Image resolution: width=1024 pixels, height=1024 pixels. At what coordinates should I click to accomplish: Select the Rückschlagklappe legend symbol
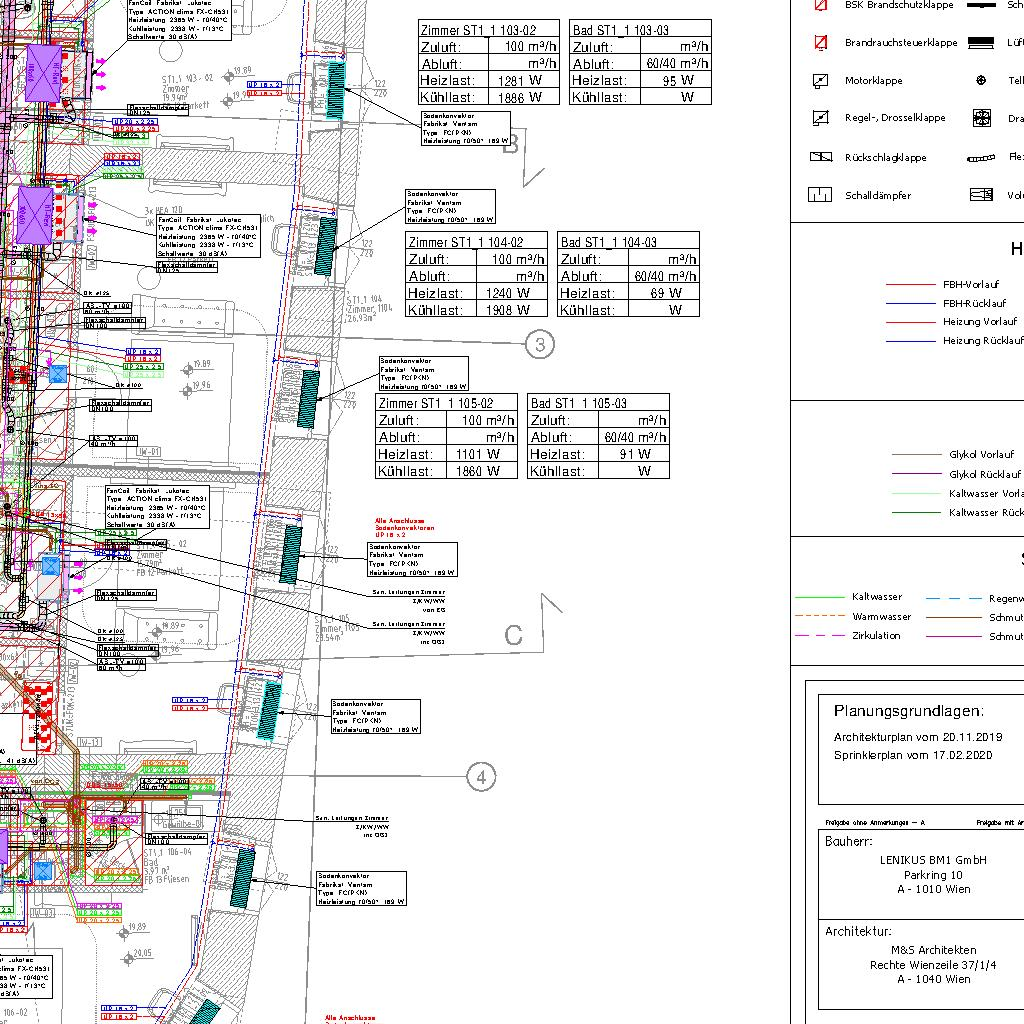pos(821,157)
